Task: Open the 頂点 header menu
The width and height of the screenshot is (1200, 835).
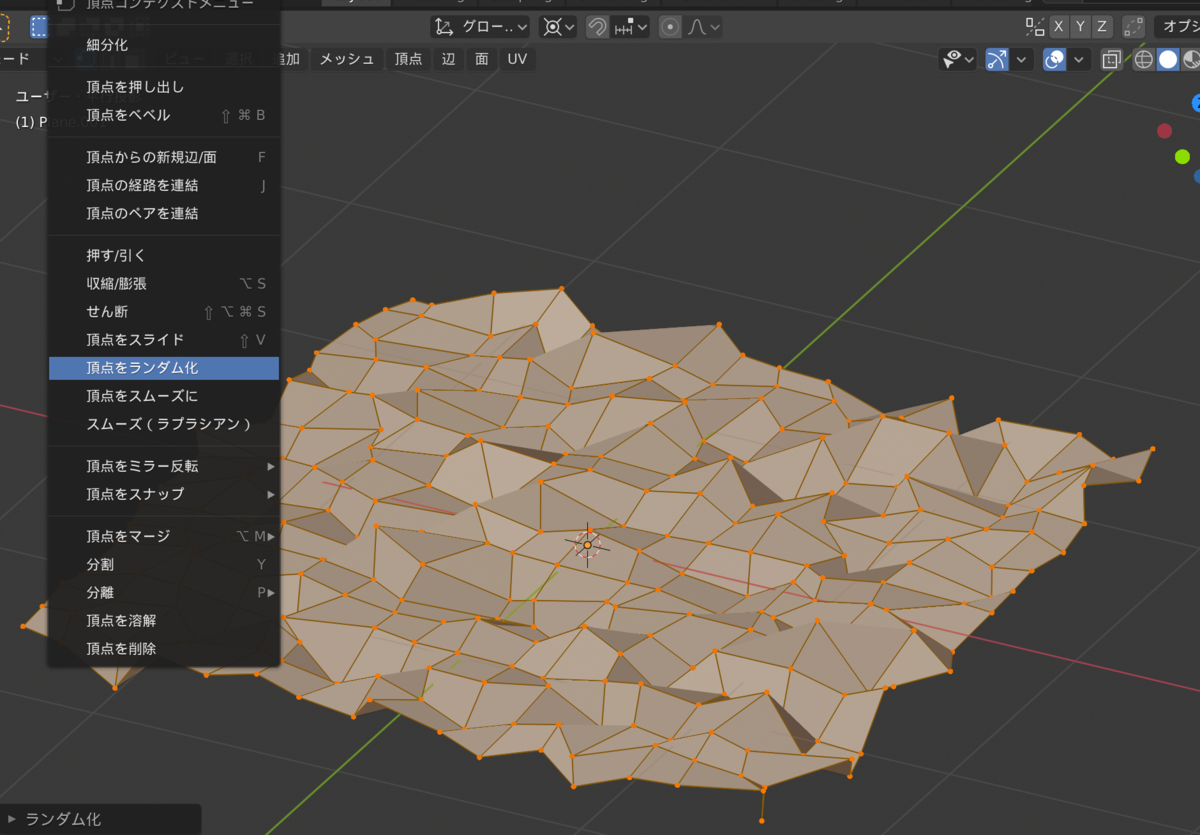Action: point(408,59)
